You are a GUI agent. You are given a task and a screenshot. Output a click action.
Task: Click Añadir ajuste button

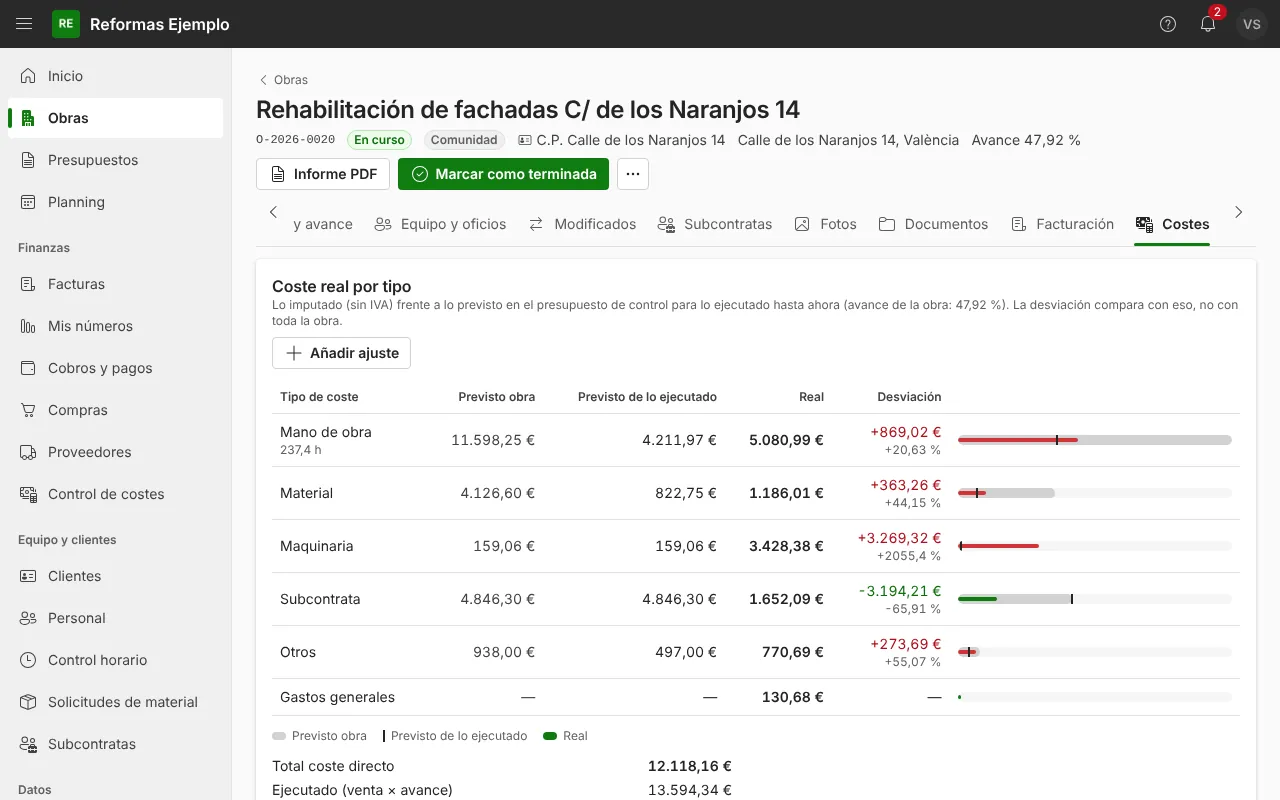(341, 353)
